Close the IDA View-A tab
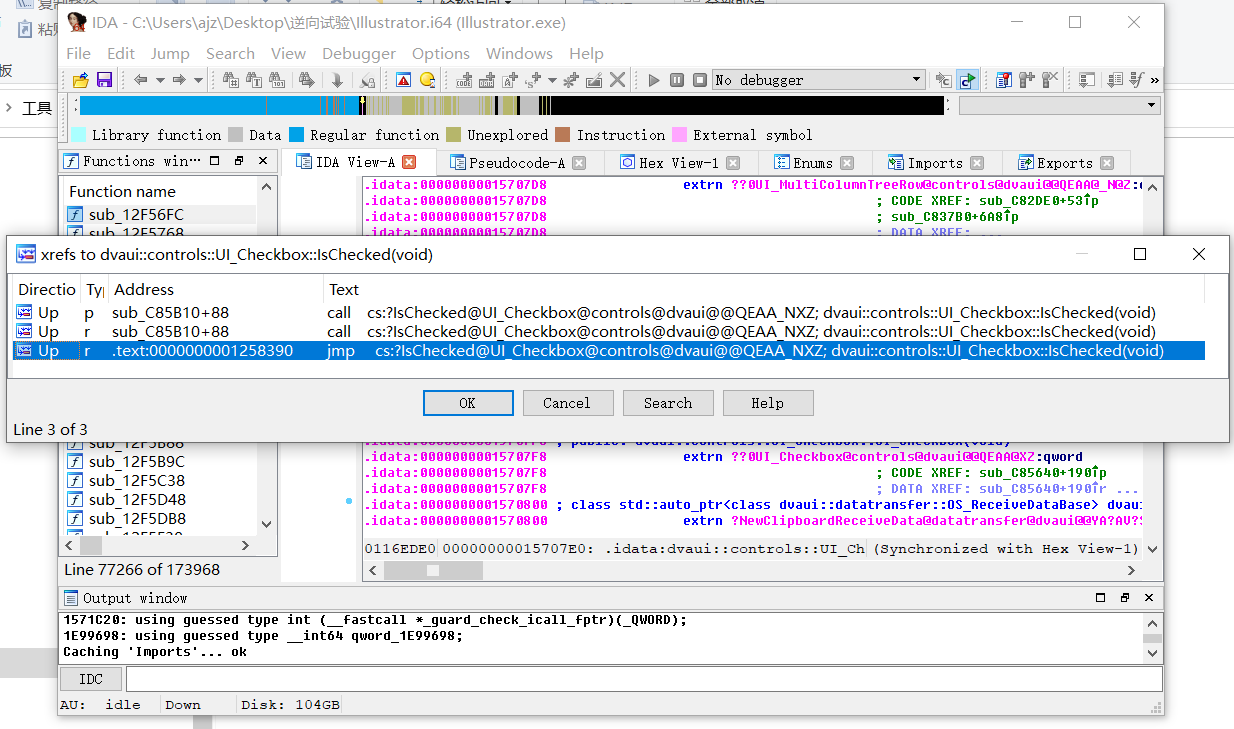Viewport: 1234px width, 729px height. (409, 162)
